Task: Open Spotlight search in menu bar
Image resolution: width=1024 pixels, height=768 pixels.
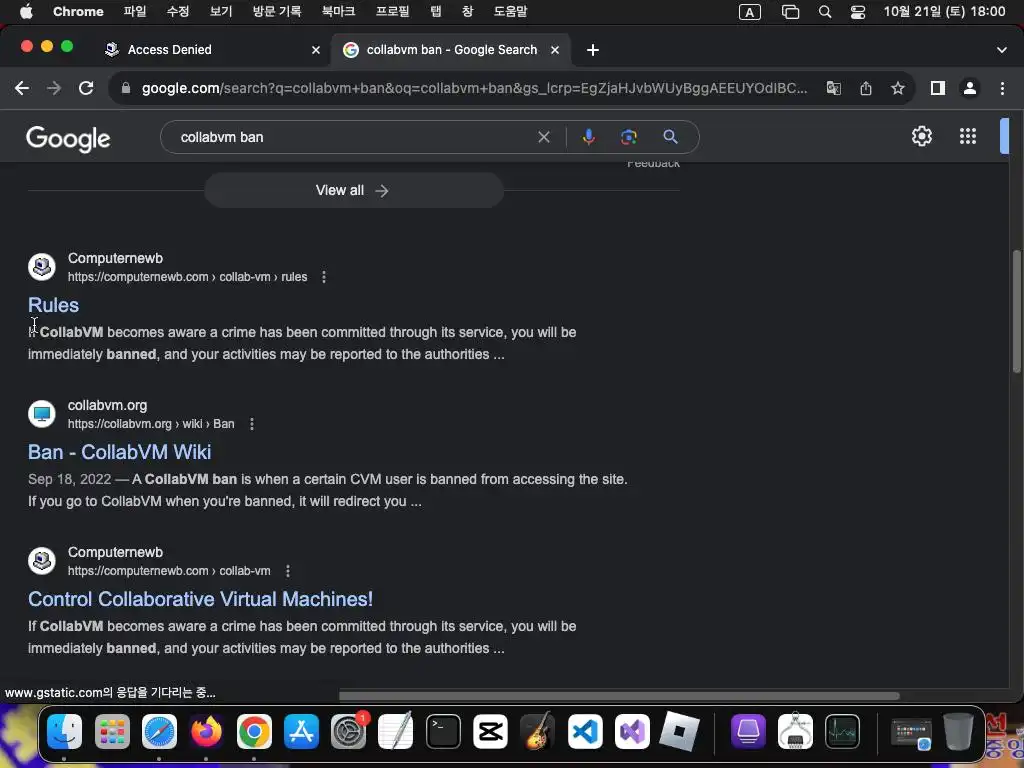Action: coord(825,11)
